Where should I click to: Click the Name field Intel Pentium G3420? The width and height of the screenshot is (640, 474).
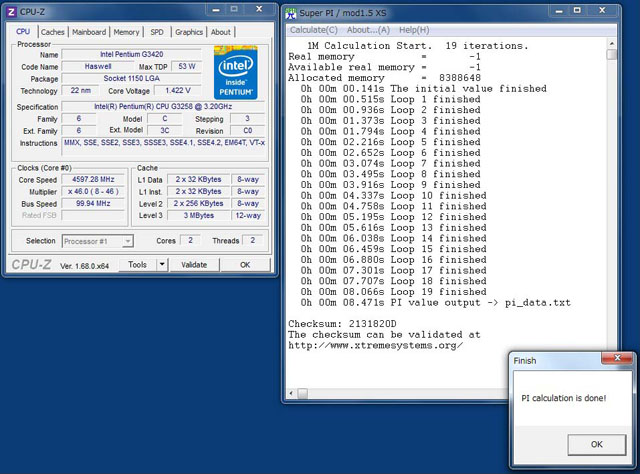[x=131, y=54]
